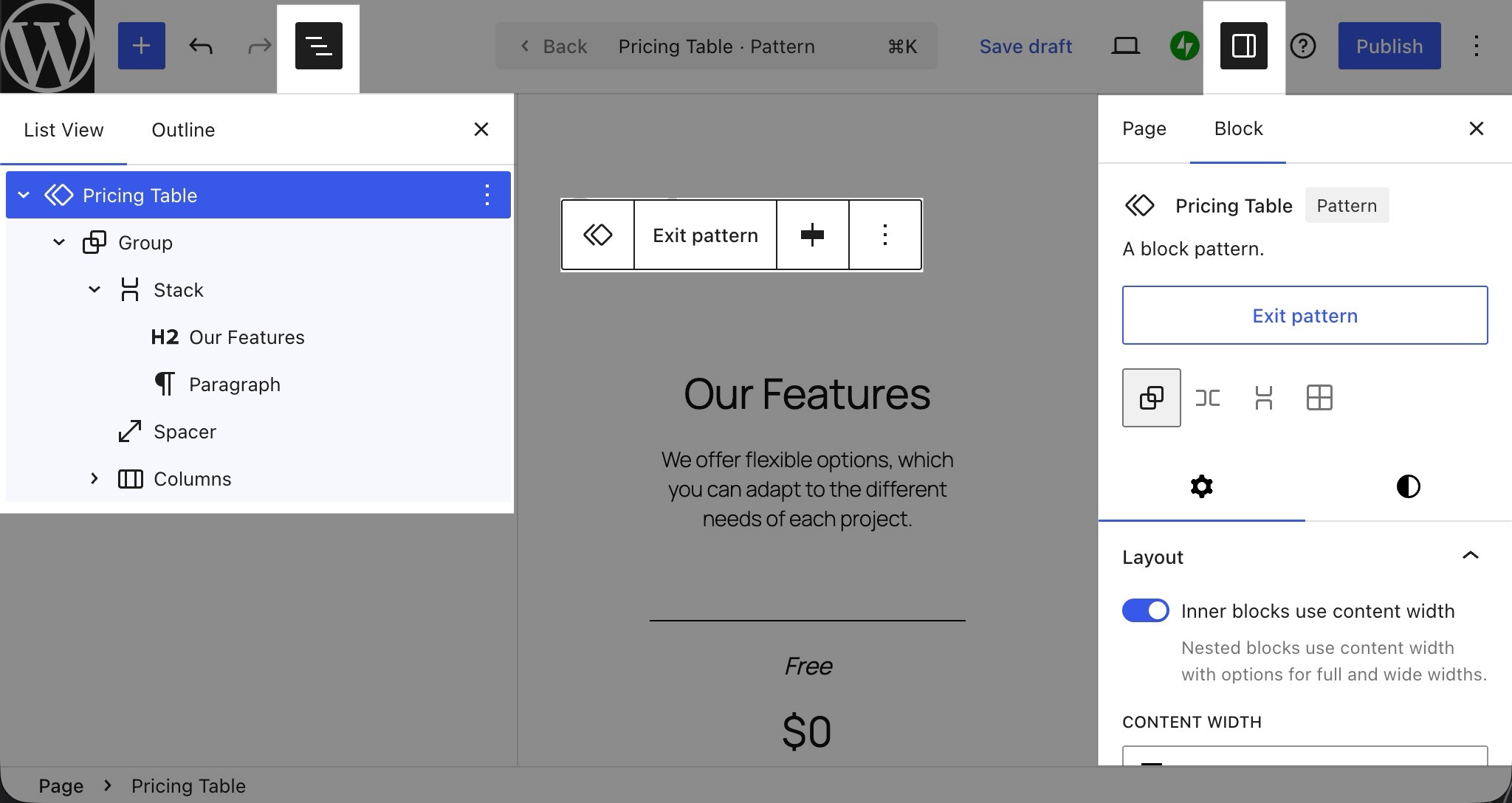The width and height of the screenshot is (1512, 803).
Task: Click the Free plan label on canvas
Action: (808, 666)
